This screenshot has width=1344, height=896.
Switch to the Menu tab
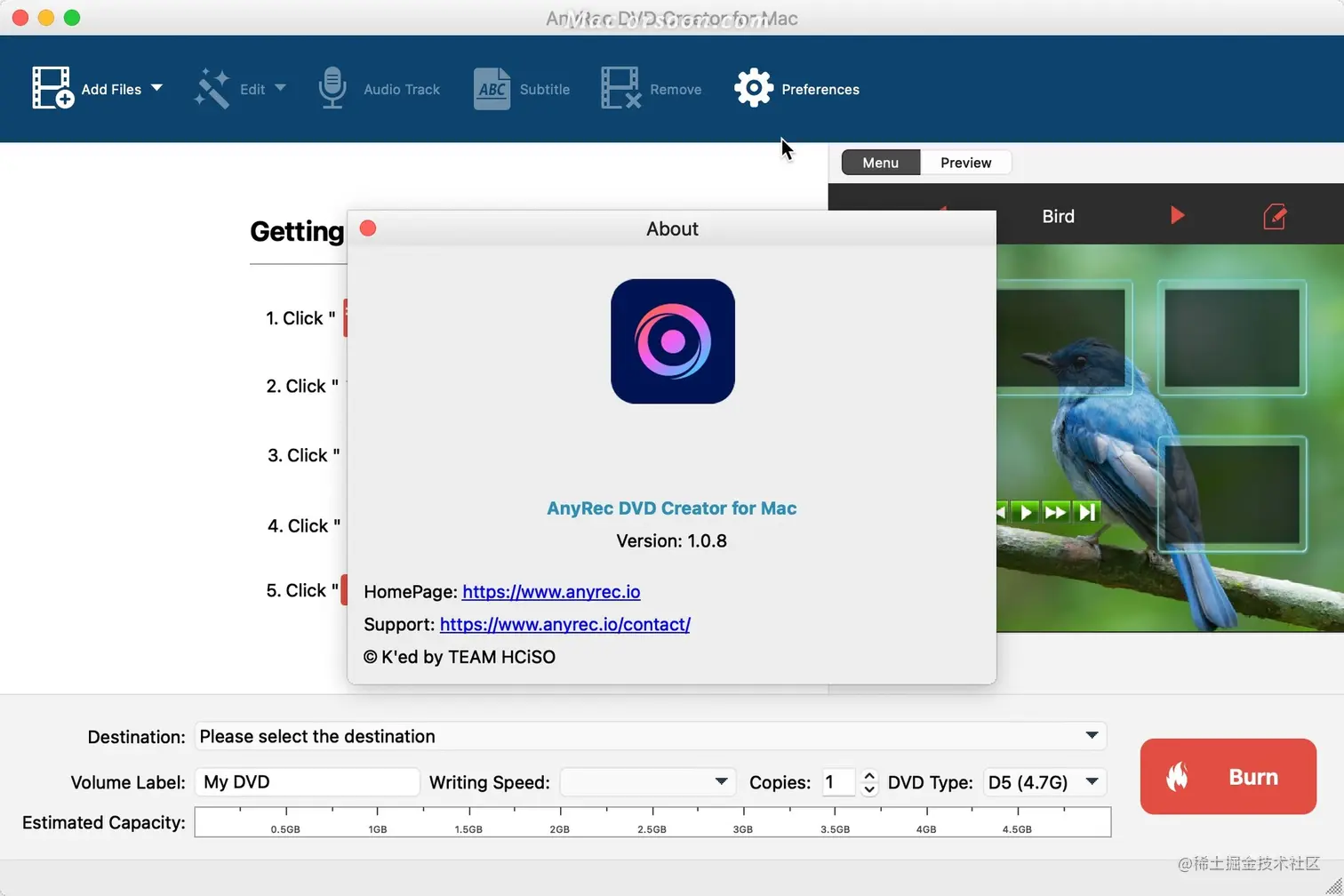point(880,163)
